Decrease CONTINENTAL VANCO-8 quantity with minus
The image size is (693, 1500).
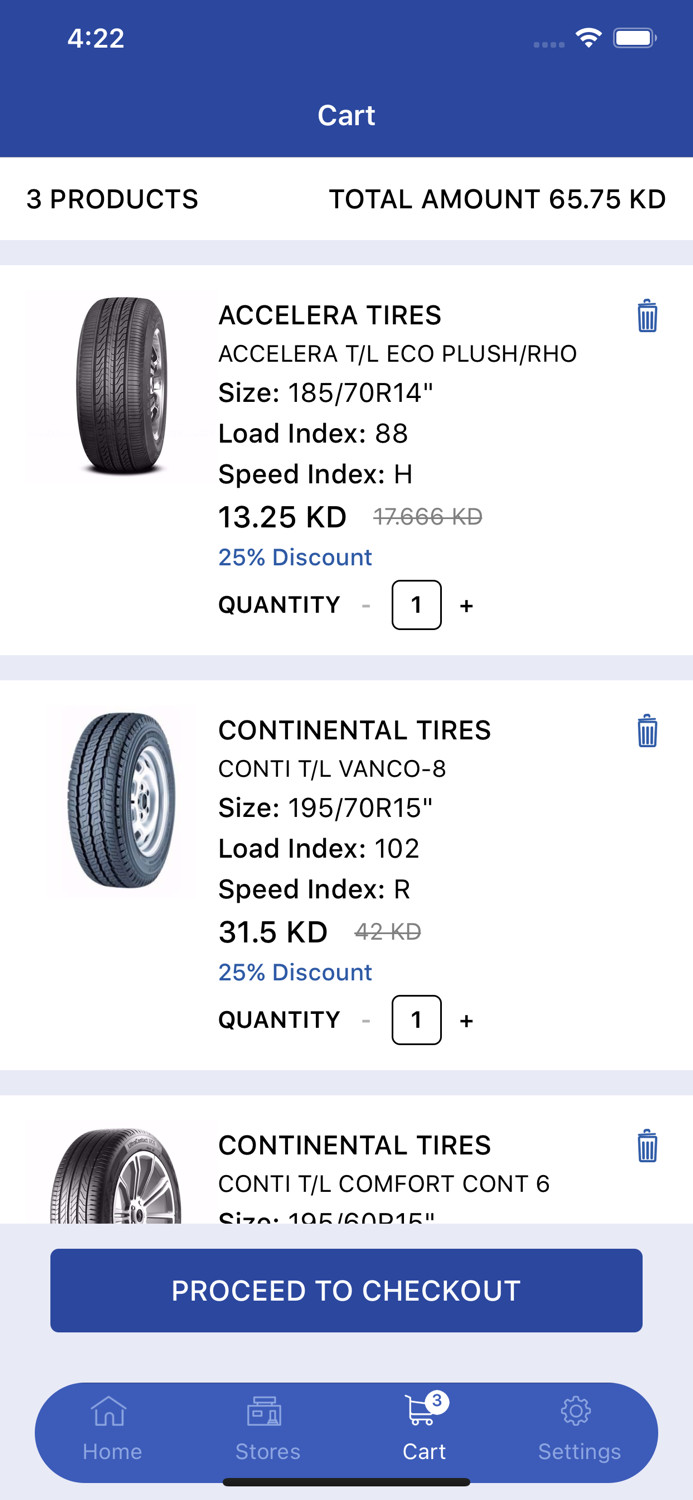point(366,1020)
